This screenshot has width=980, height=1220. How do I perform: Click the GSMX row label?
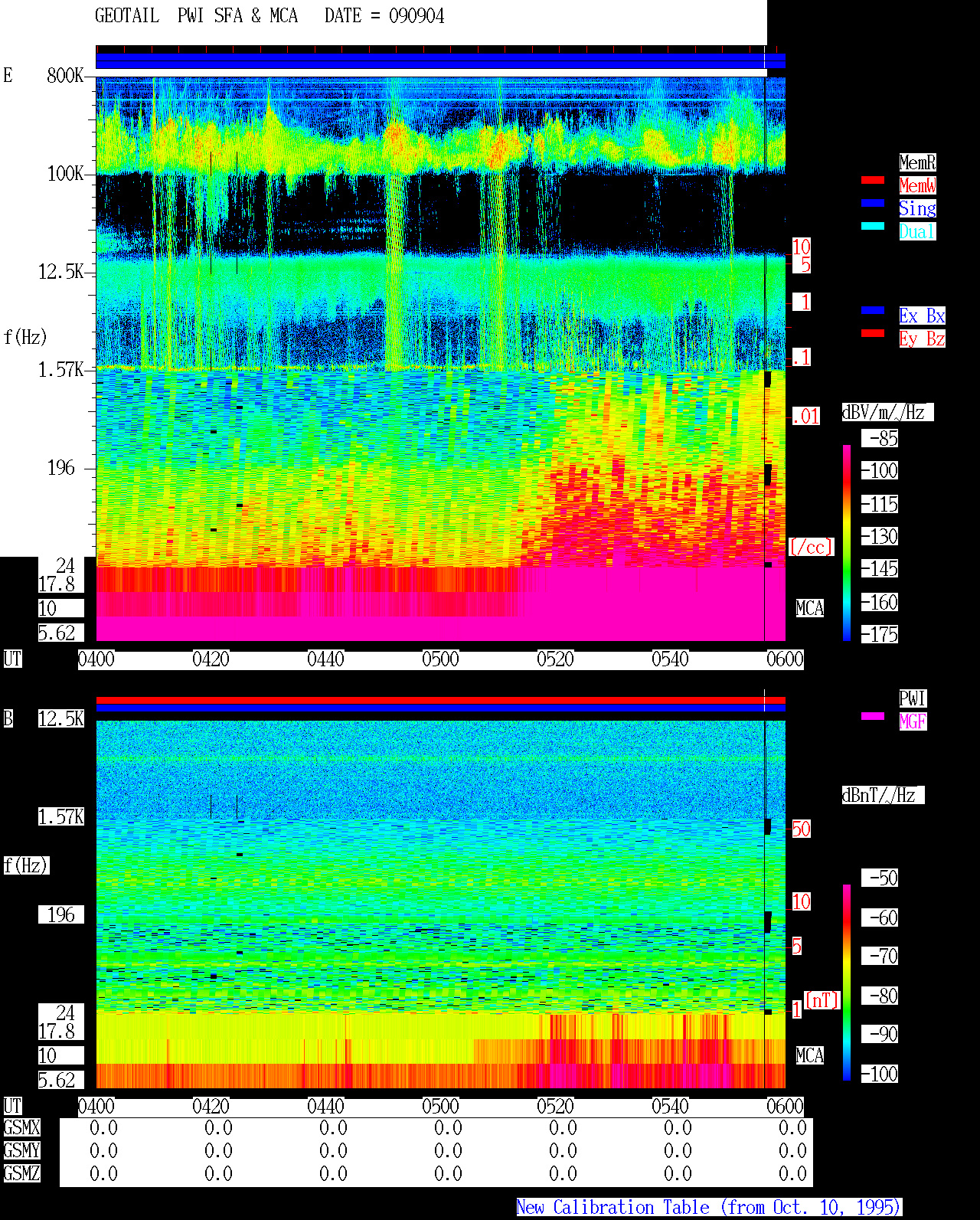[21, 1128]
